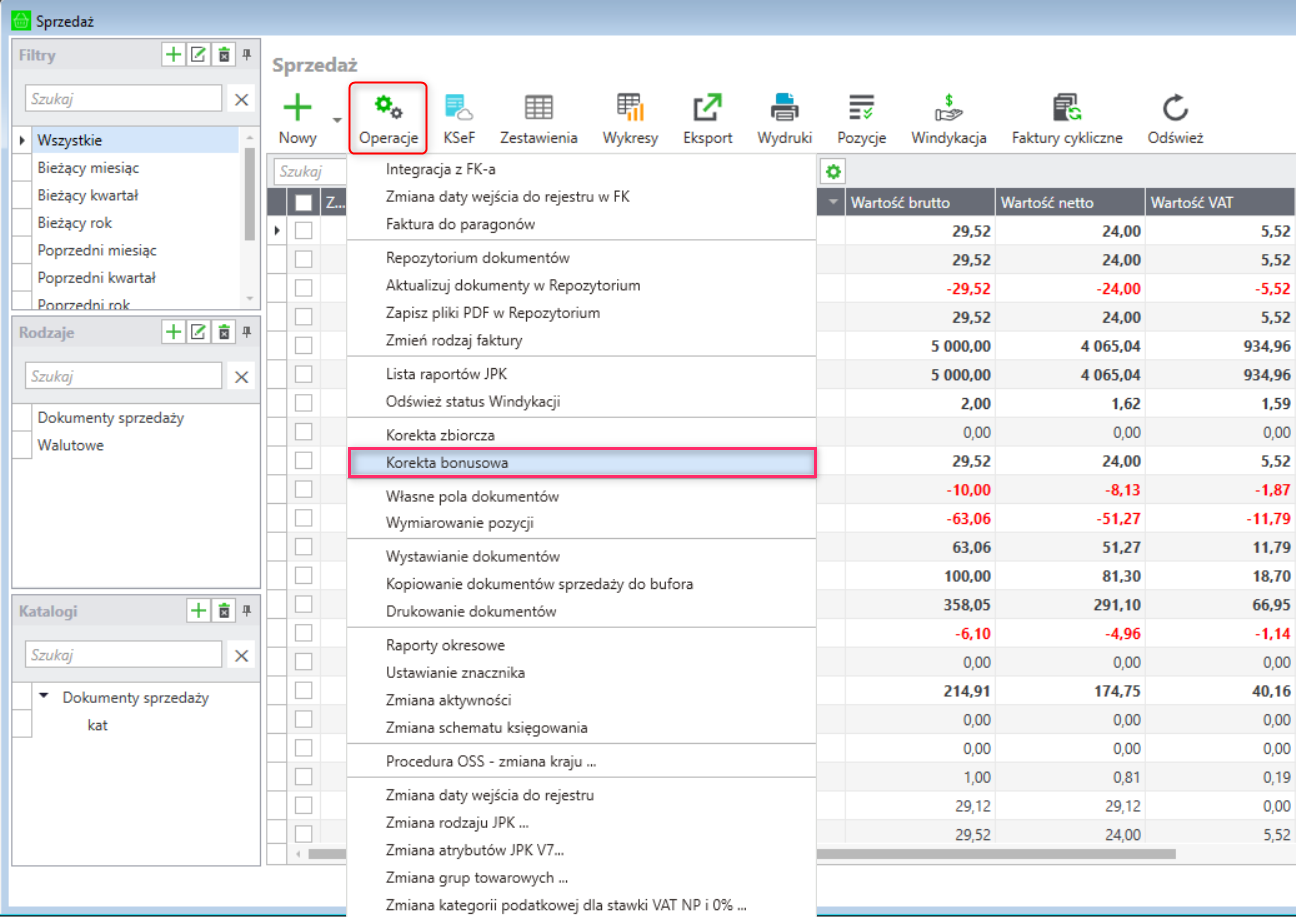Delete catalog using Katalogi trash icon
The height and width of the screenshot is (917, 1296).
click(224, 610)
